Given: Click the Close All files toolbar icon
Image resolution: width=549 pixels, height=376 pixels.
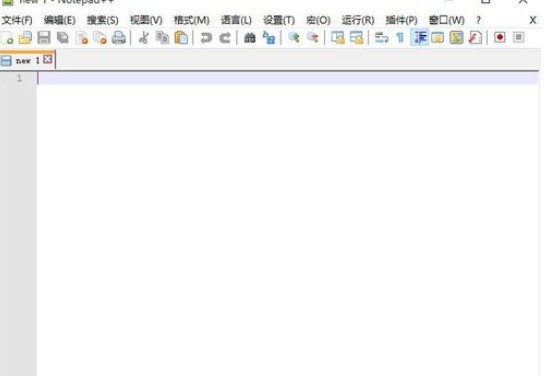Looking at the screenshot, I should pos(100,38).
